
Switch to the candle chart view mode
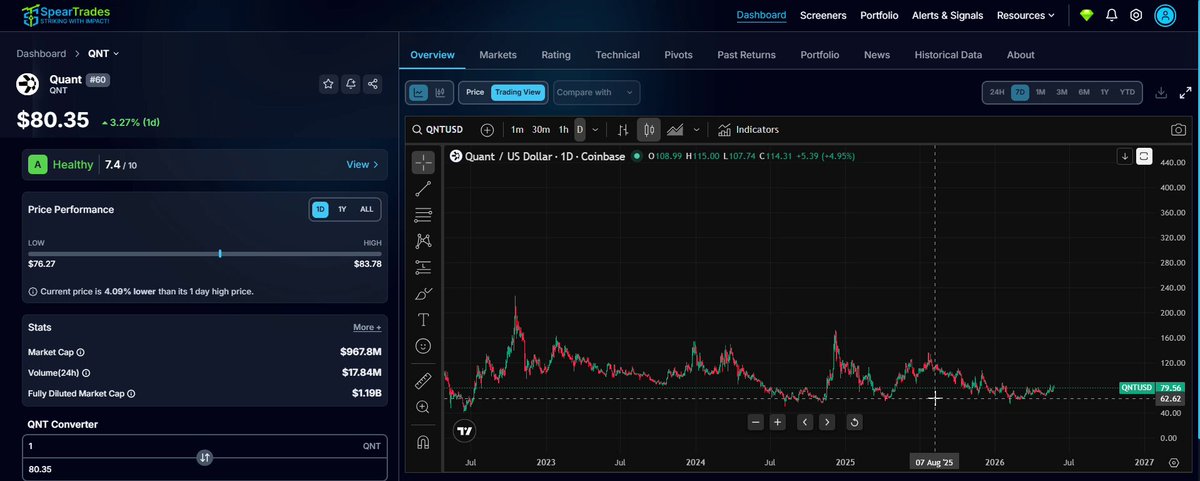[x=441, y=92]
